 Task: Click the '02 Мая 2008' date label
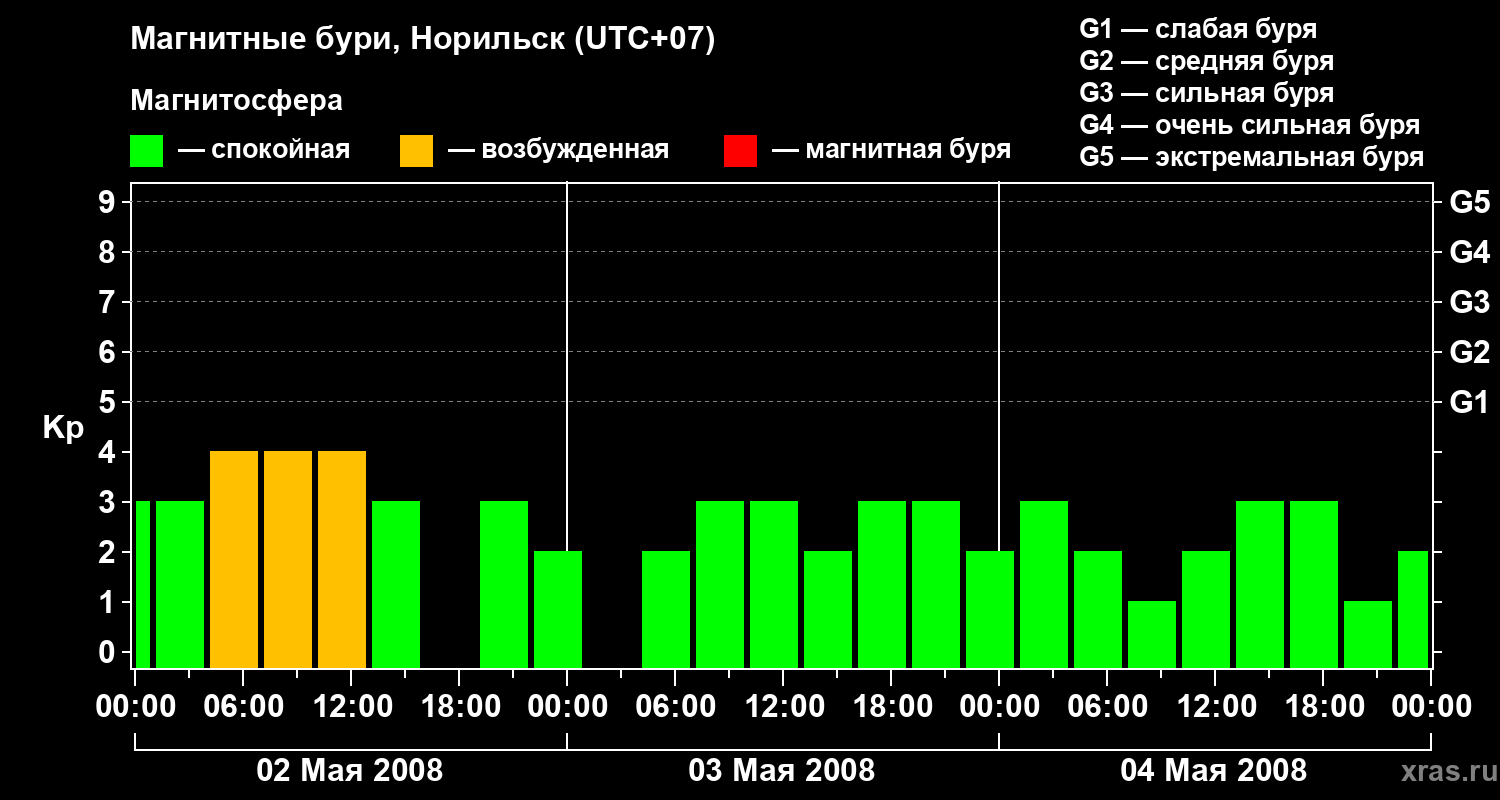click(x=350, y=771)
